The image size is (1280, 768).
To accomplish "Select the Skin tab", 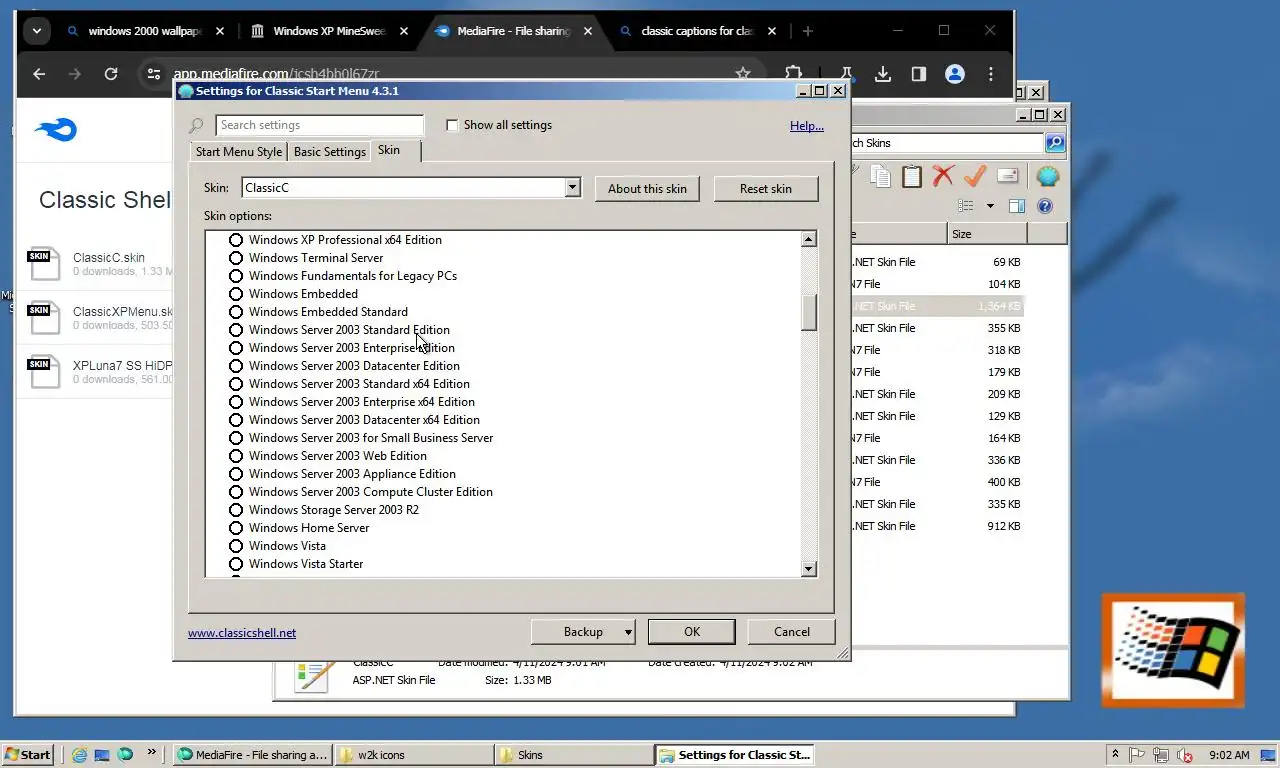I will tap(394, 151).
